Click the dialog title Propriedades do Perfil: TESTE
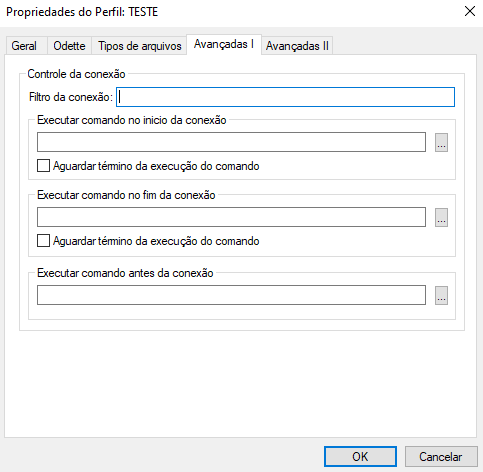 (82, 12)
